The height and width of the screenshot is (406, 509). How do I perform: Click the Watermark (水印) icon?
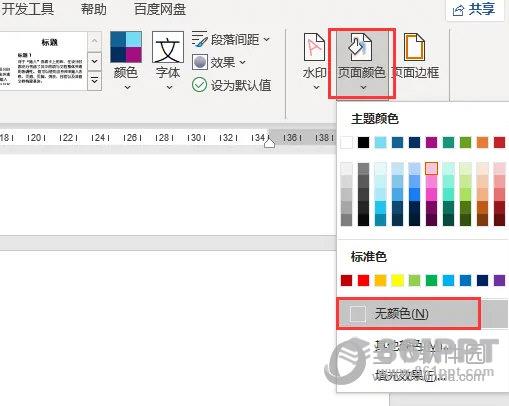click(x=314, y=47)
